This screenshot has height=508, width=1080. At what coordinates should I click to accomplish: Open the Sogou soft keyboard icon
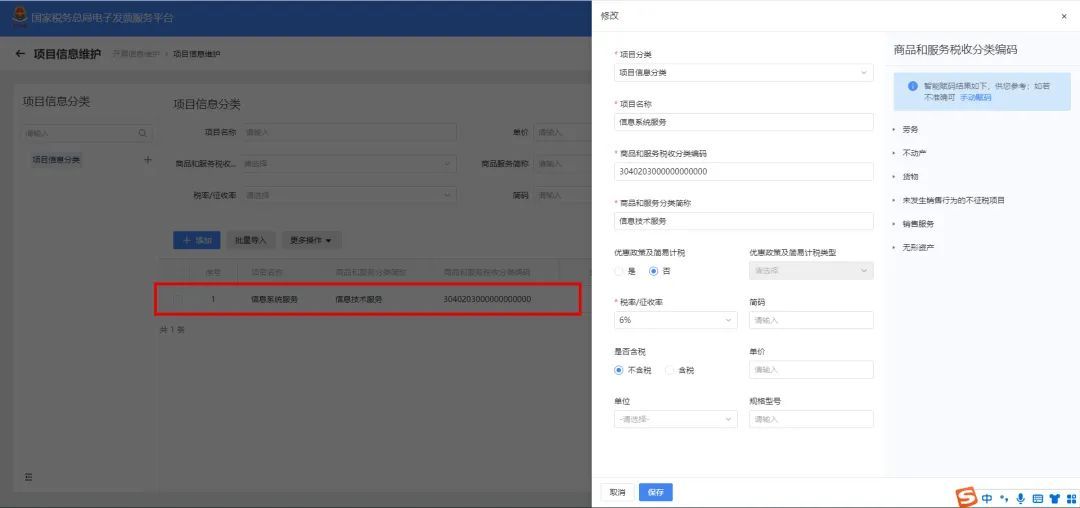[x=1038, y=498]
